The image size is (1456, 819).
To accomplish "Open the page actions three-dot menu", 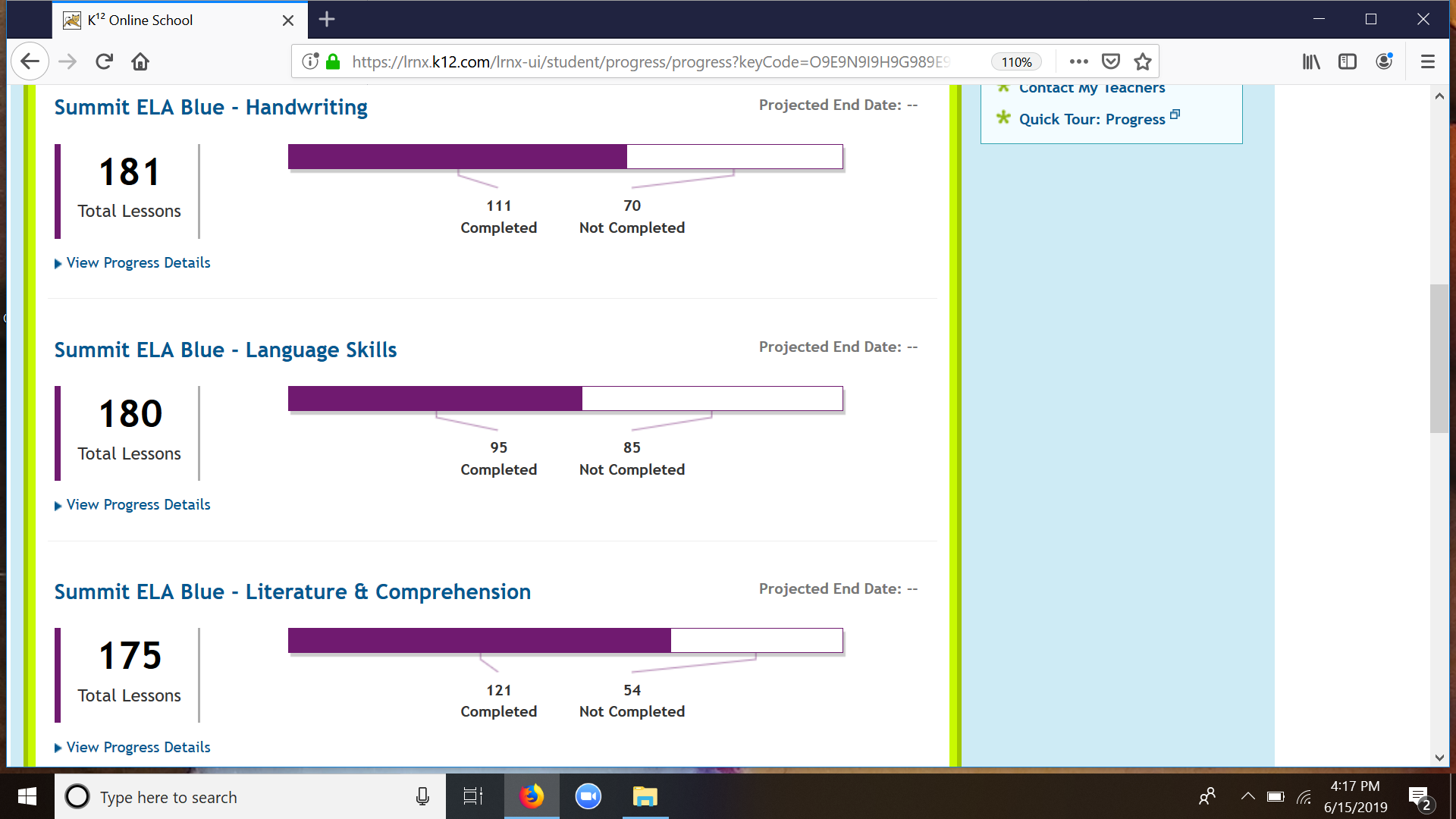I will 1078,61.
